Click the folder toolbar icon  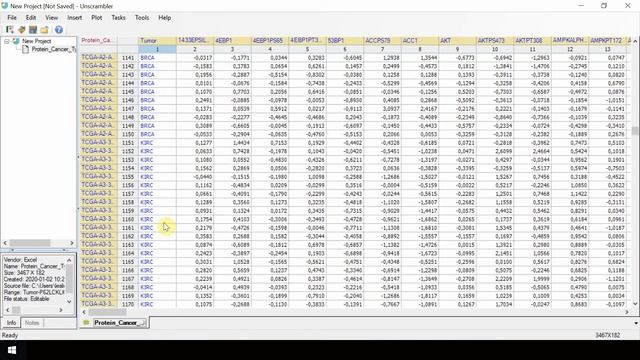point(44,30)
